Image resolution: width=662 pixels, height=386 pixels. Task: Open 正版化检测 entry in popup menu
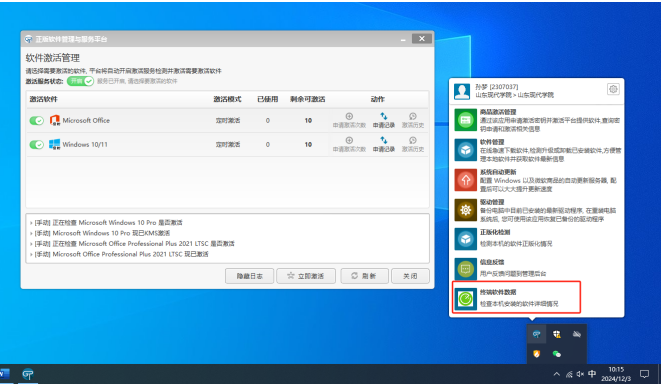[537, 239]
